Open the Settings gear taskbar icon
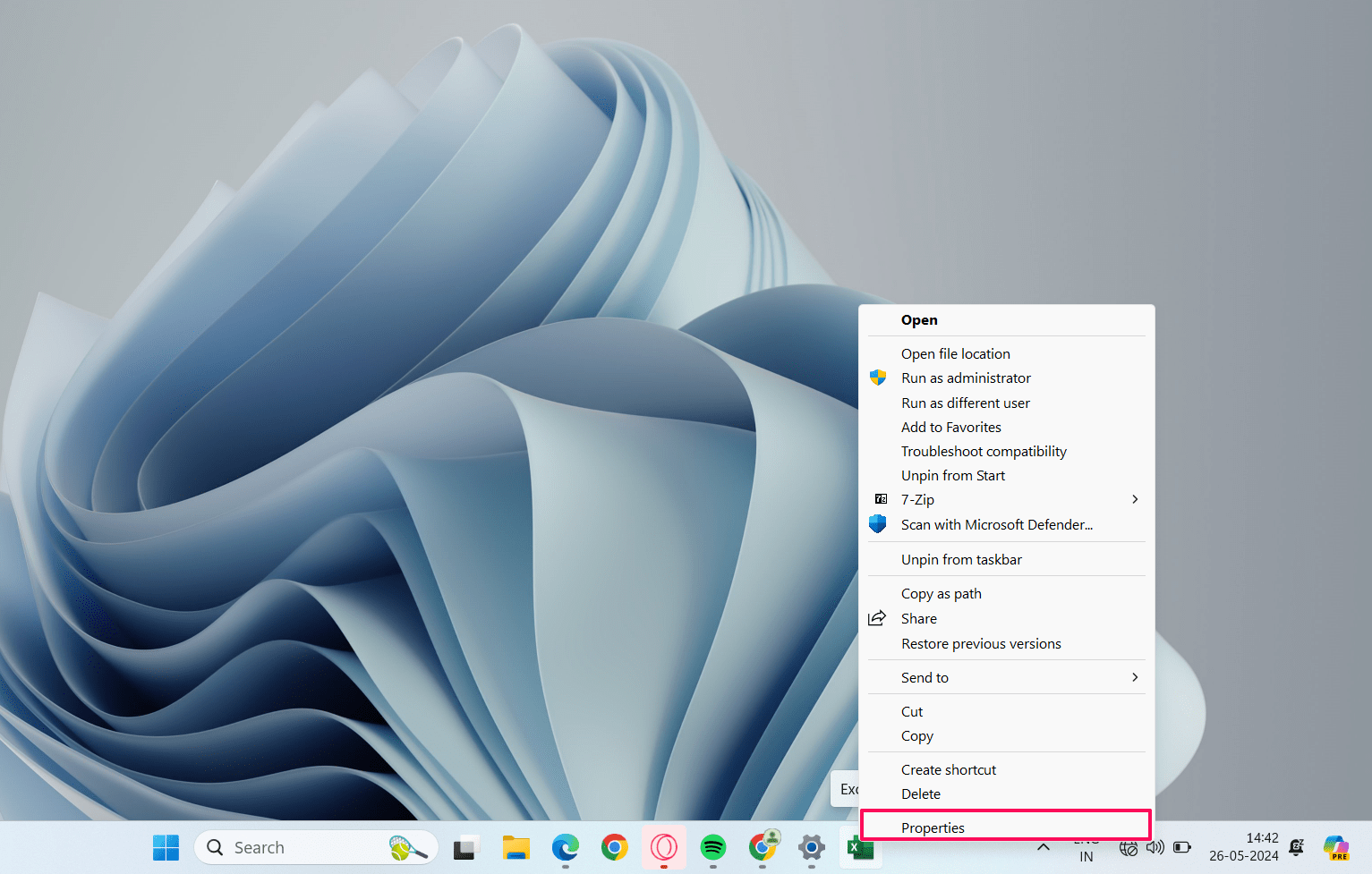This screenshot has height=874, width=1372. tap(812, 847)
